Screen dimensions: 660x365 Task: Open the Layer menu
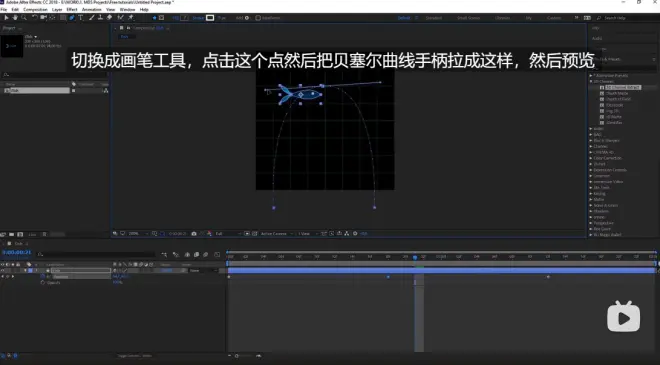(57, 9)
